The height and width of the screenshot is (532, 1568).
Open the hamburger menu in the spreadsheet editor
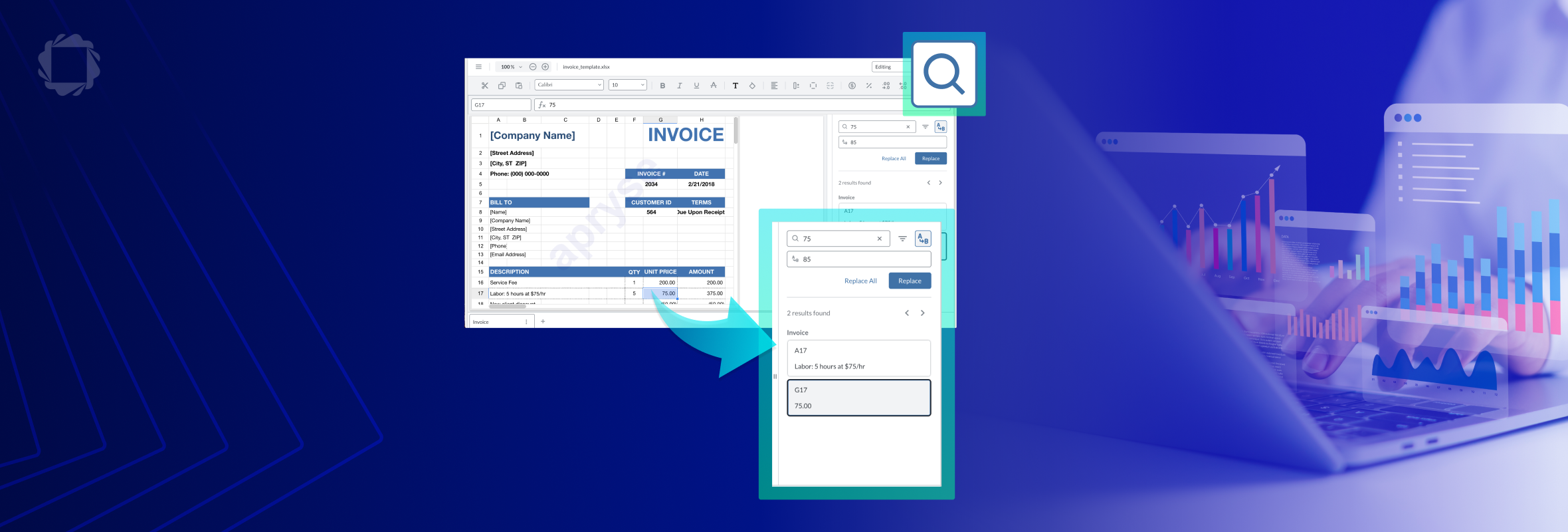point(478,66)
